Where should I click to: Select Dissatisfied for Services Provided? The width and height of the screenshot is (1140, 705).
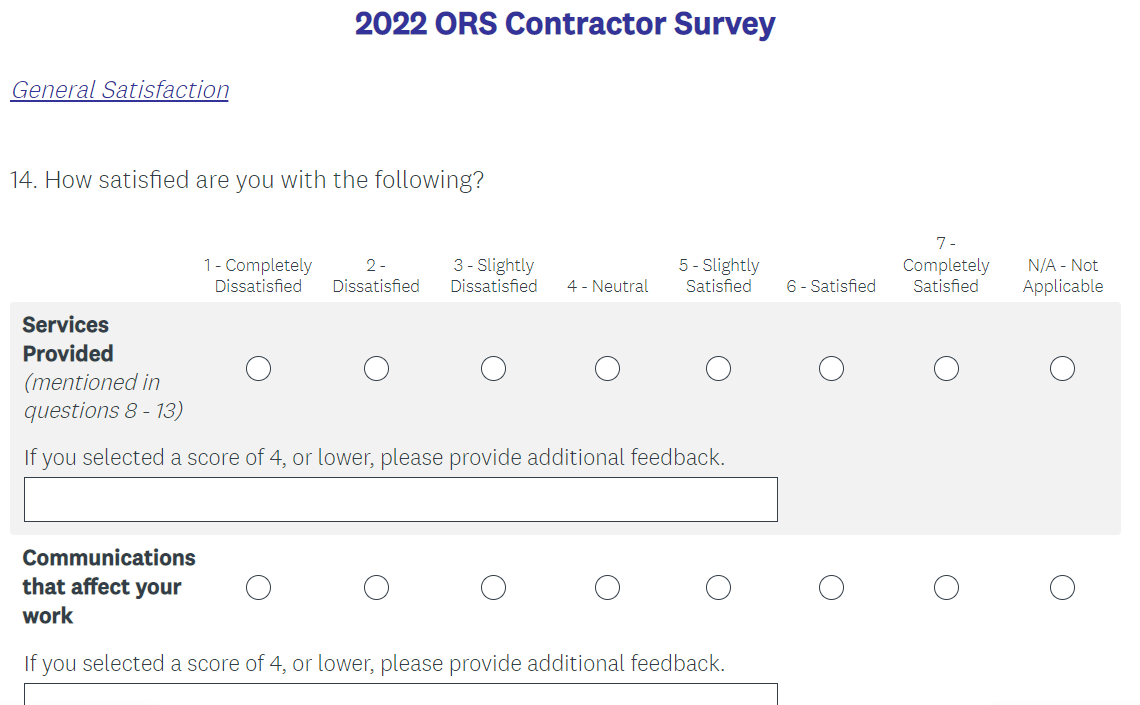pos(376,369)
